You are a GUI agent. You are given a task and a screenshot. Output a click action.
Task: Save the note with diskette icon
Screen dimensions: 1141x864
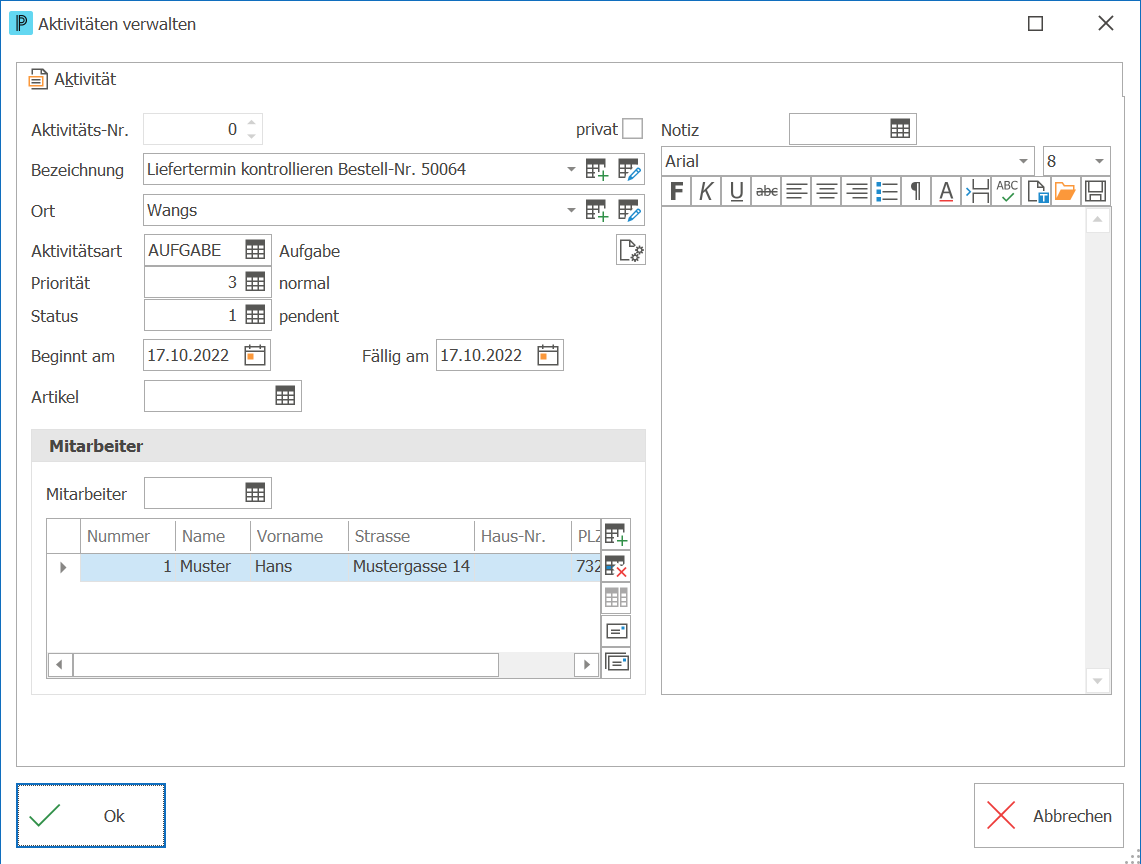[1095, 191]
